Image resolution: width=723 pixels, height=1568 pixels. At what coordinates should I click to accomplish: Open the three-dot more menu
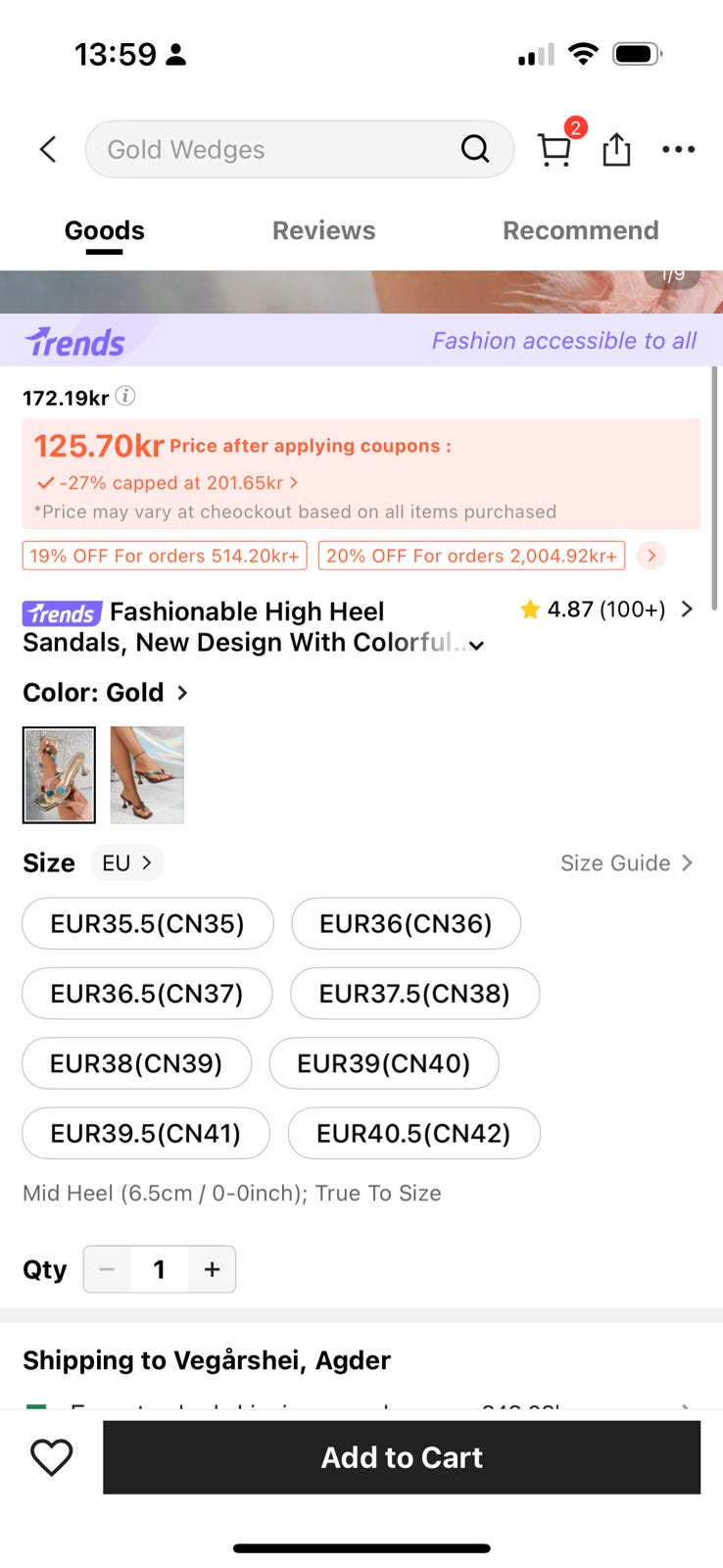(x=678, y=150)
